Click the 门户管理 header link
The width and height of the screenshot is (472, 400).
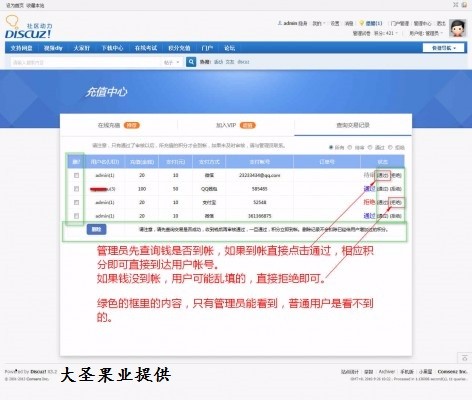tap(400, 23)
